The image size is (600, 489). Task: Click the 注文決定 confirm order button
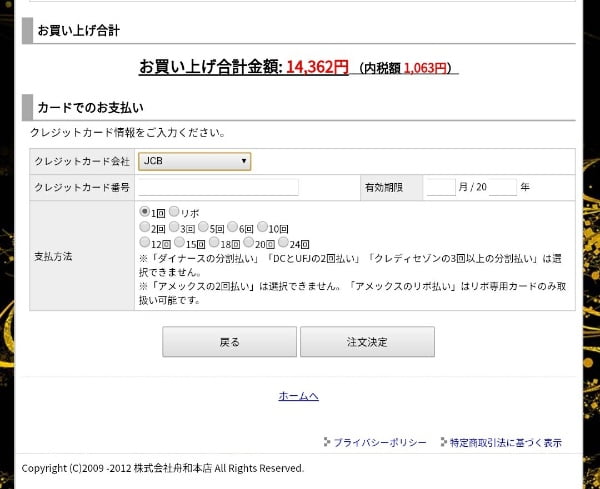click(x=367, y=342)
